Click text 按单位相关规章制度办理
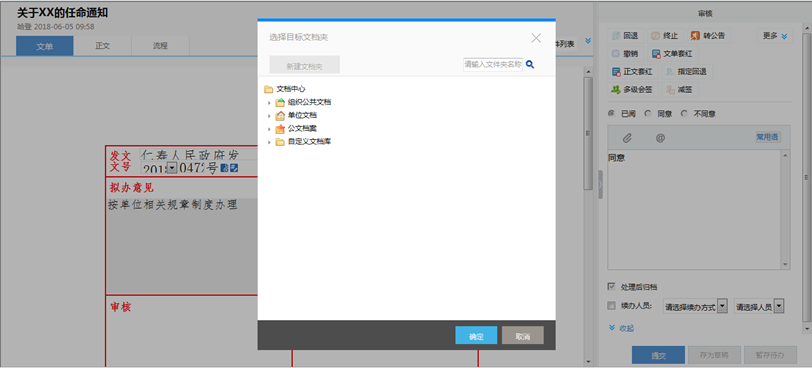Viewport: 812px width, 368px height. pyautogui.click(x=173, y=205)
